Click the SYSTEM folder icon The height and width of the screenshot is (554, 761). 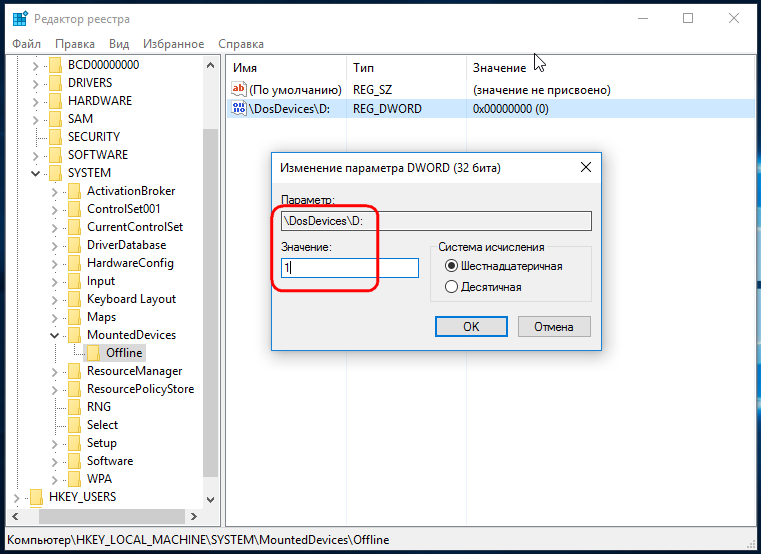click(56, 173)
